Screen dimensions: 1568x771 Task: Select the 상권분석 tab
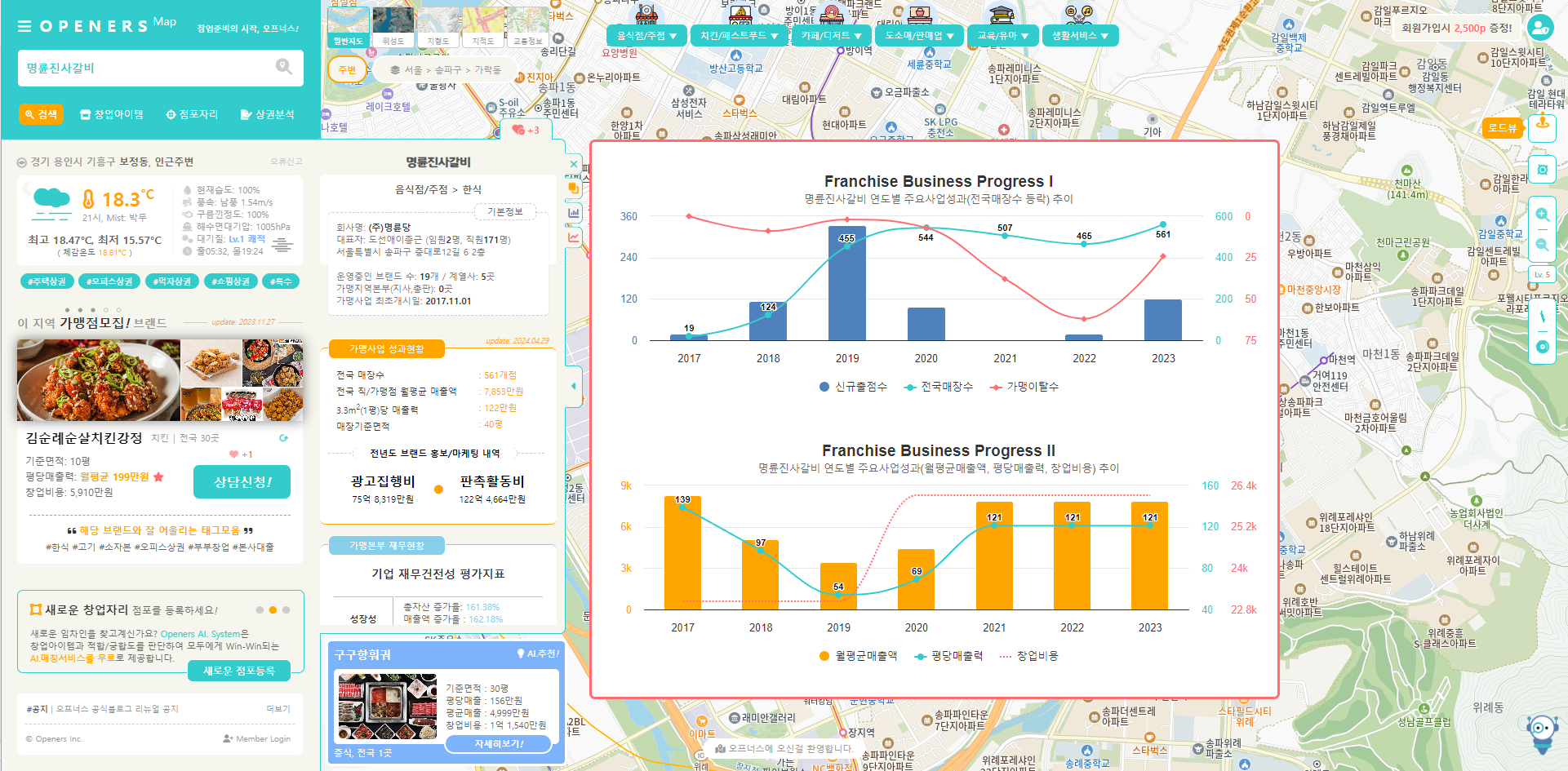[268, 114]
